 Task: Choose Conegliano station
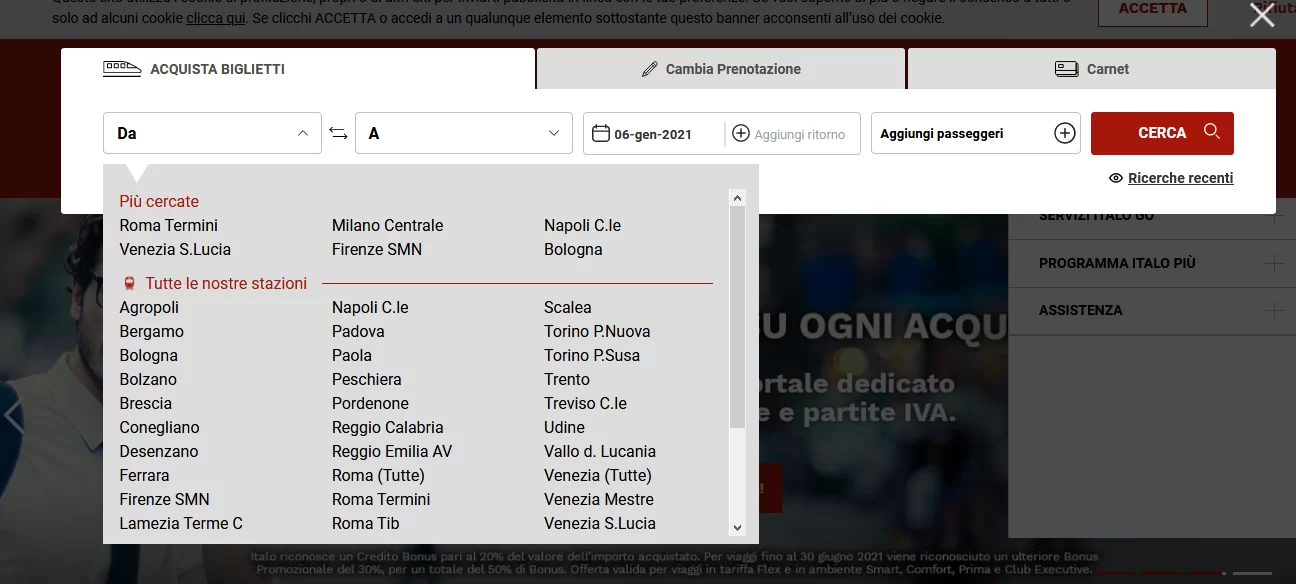160,427
